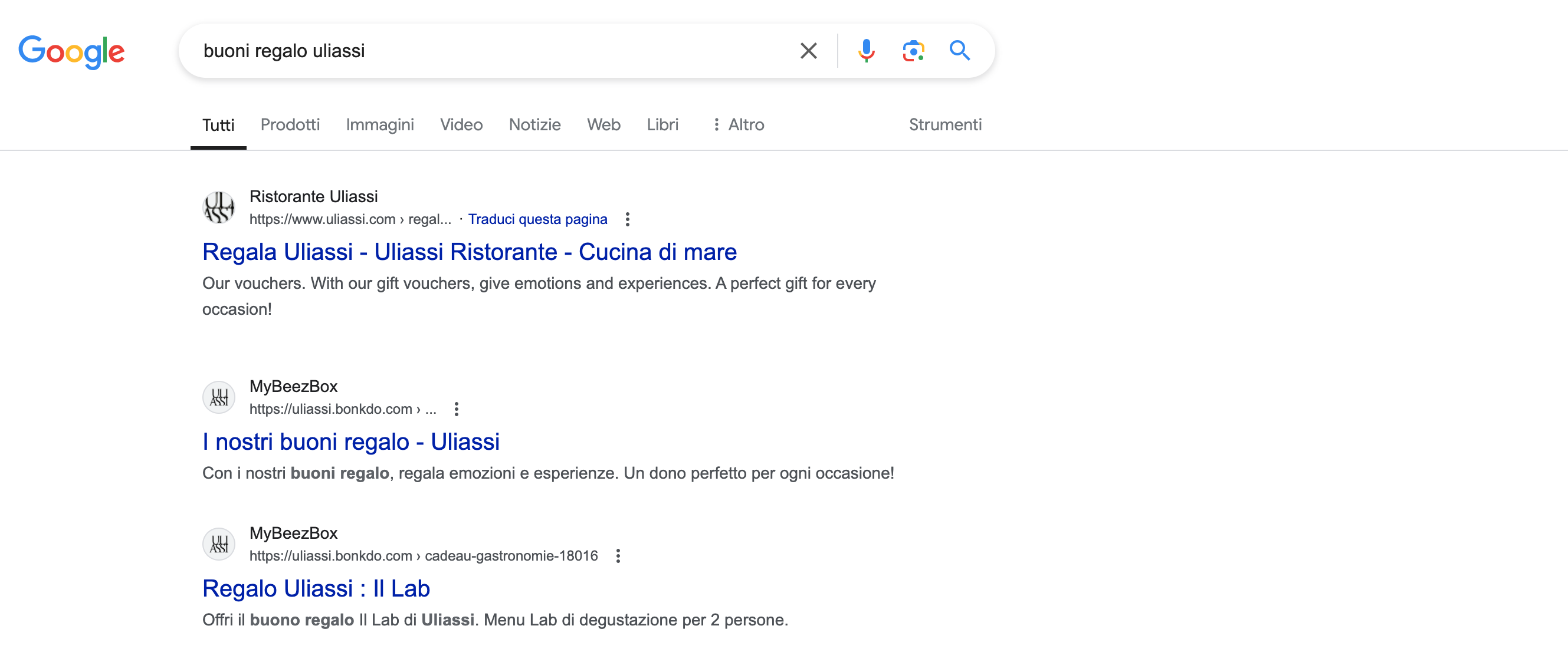Expand the Altro menu

[738, 125]
